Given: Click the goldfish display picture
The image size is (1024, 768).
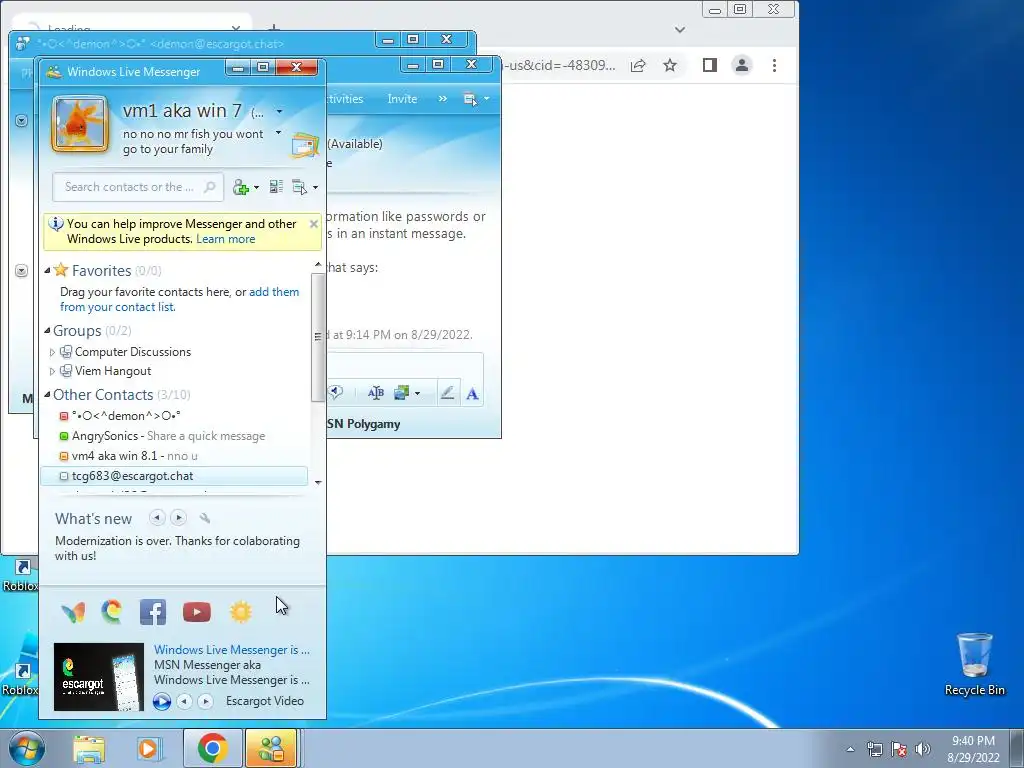Looking at the screenshot, I should pyautogui.click(x=80, y=123).
